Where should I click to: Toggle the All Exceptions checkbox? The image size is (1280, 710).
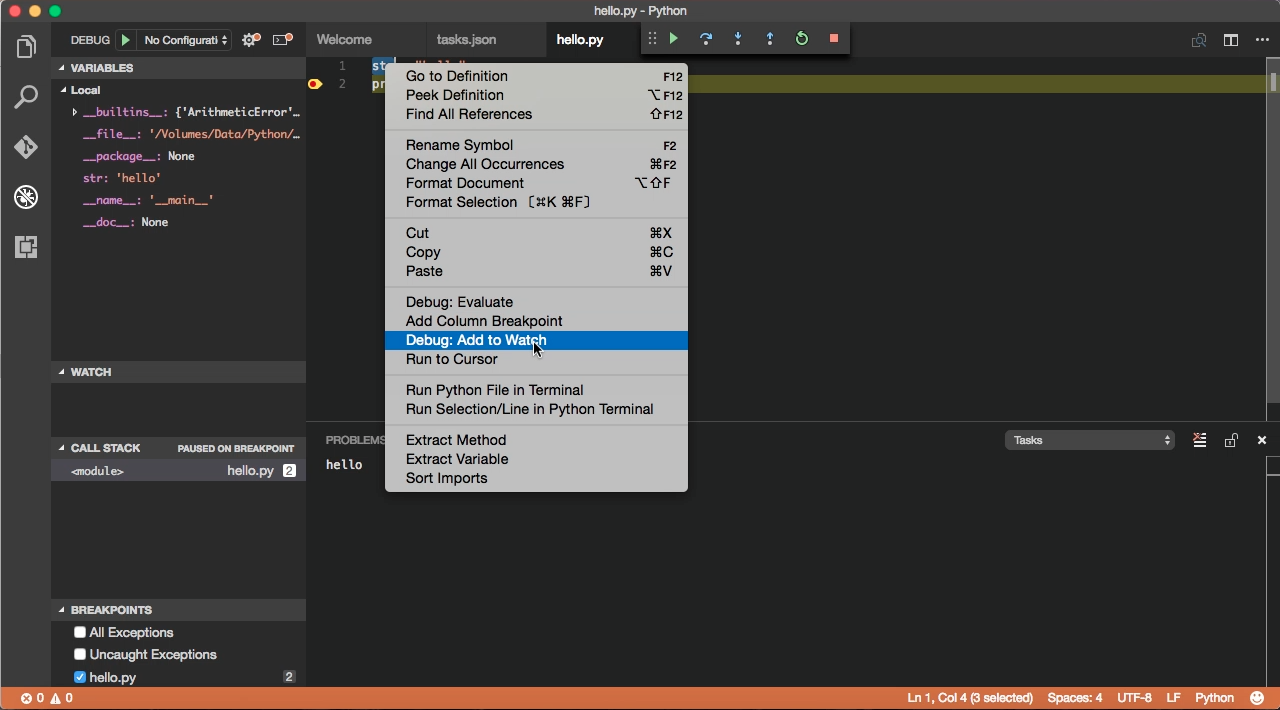coord(80,632)
